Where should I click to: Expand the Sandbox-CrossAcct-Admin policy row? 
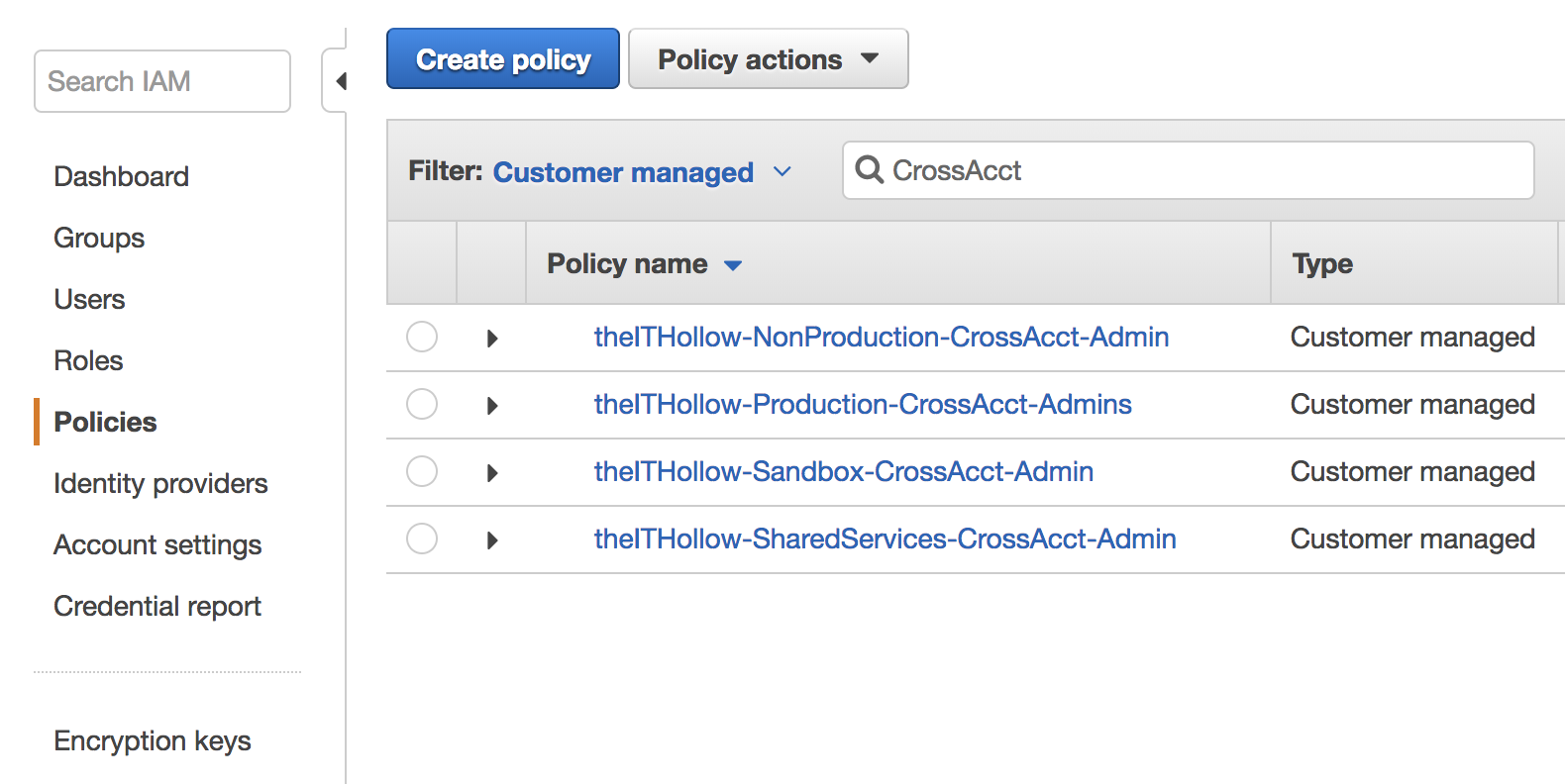pyautogui.click(x=492, y=473)
